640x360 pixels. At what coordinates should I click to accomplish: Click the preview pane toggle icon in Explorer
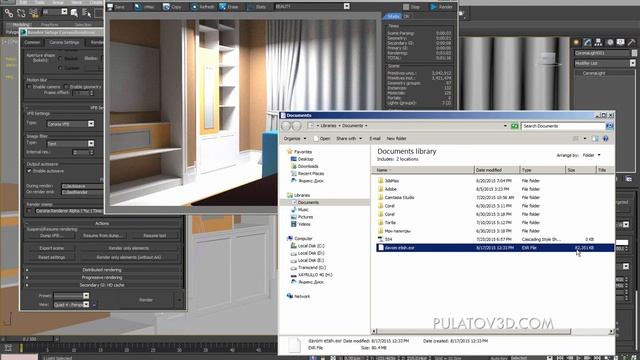point(595,139)
